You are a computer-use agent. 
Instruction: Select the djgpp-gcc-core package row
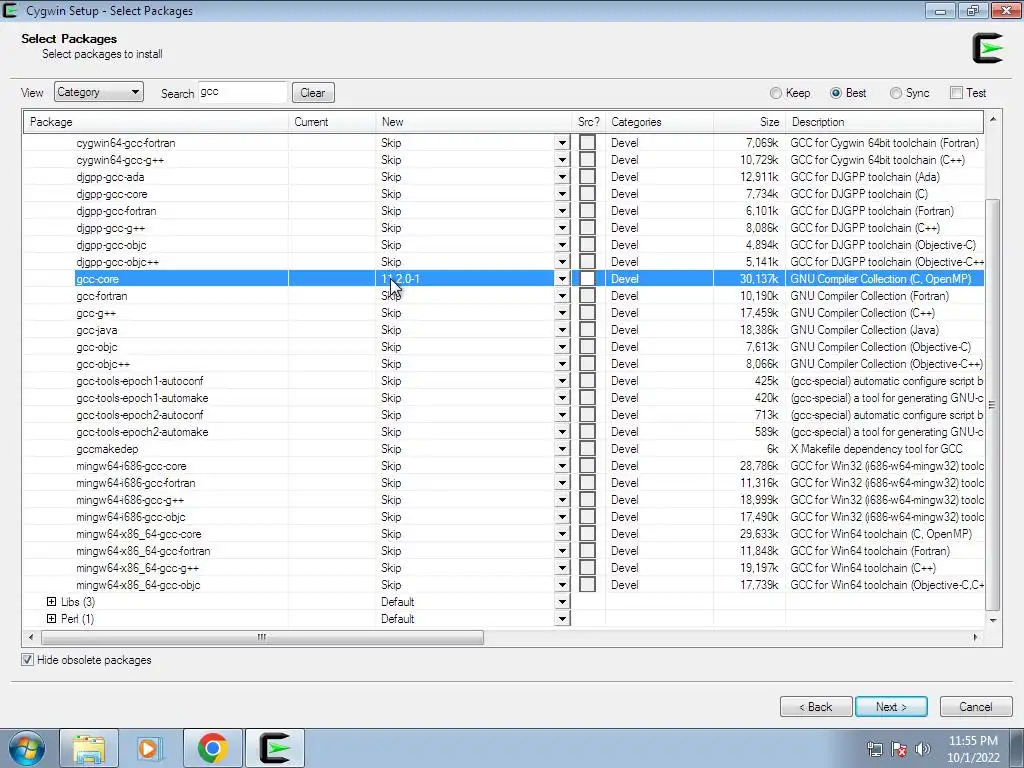tap(504, 194)
